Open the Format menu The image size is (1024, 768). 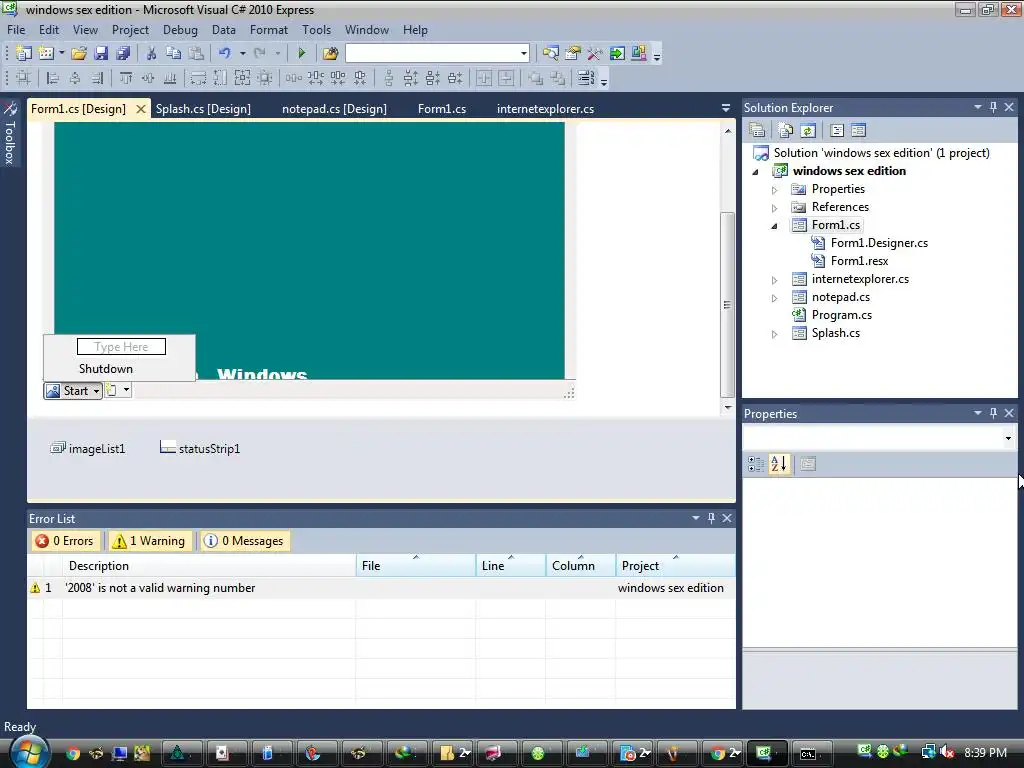click(x=268, y=30)
